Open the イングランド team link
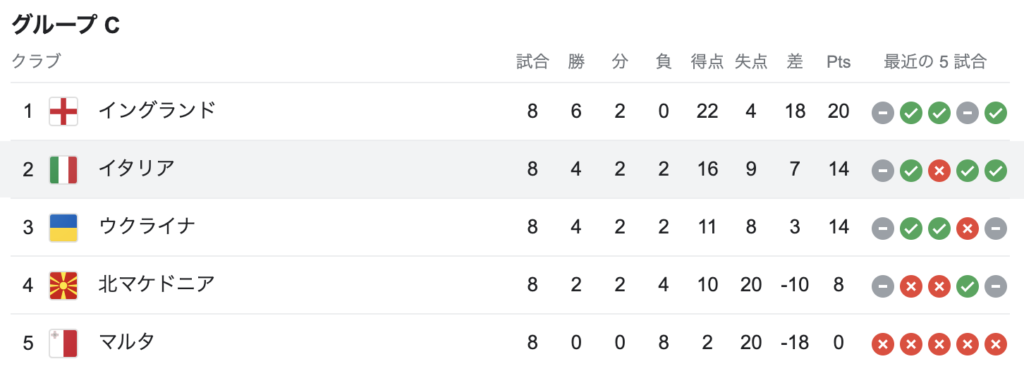Image resolution: width=1024 pixels, height=371 pixels. [x=157, y=112]
